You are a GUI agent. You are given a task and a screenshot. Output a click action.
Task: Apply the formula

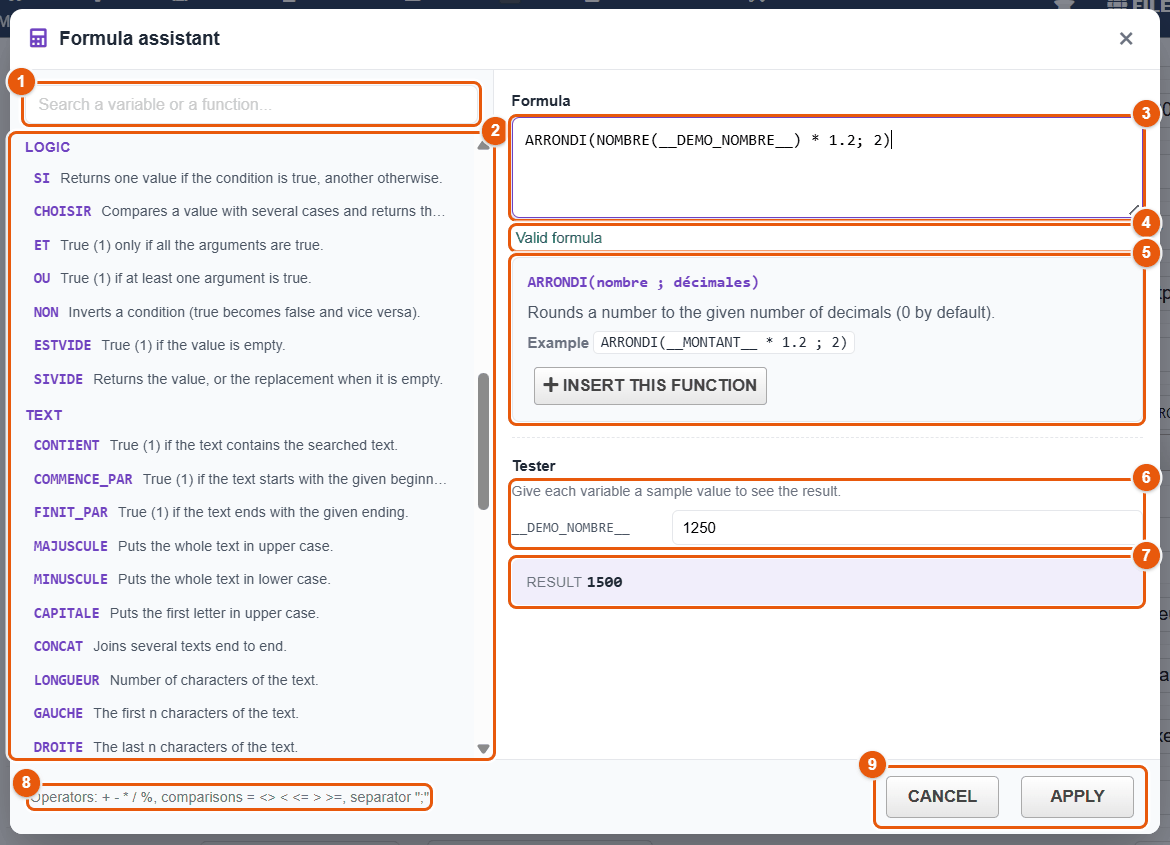click(1077, 796)
